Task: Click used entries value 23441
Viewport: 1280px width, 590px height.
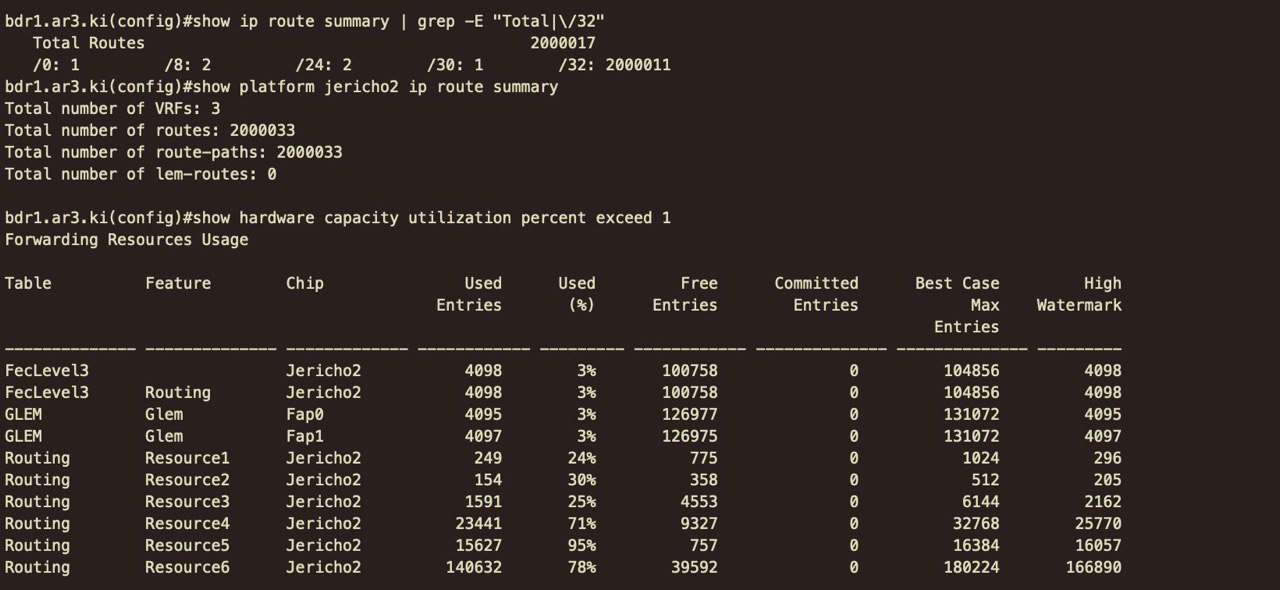Action: pos(479,523)
